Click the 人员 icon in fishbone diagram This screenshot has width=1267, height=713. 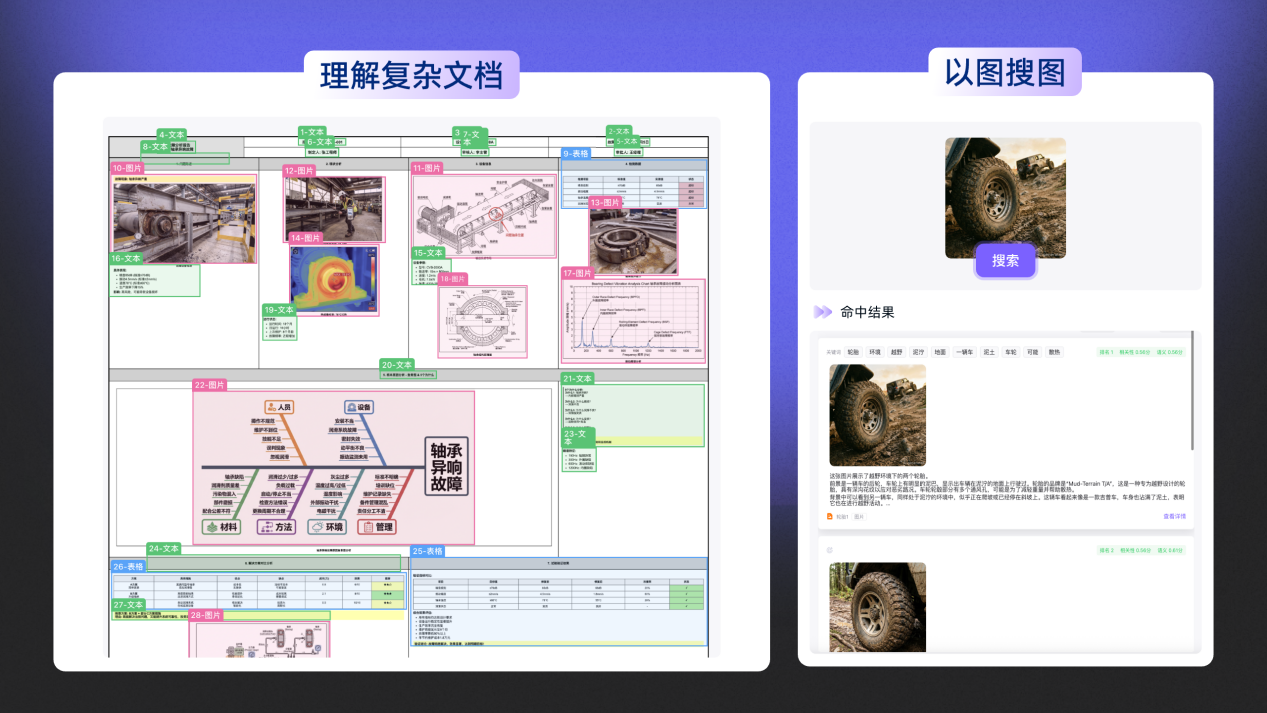tap(272, 408)
